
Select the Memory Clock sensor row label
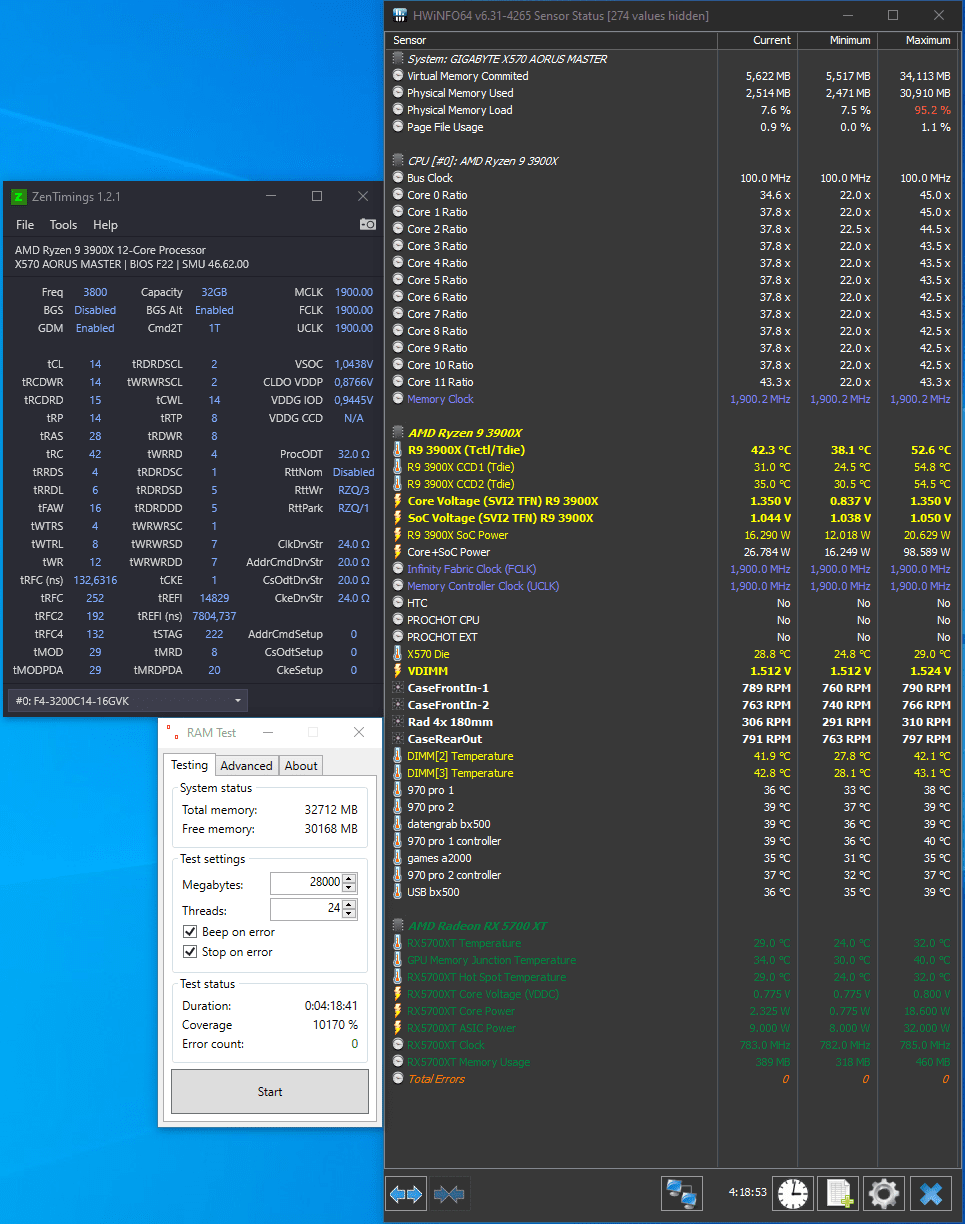[x=440, y=399]
